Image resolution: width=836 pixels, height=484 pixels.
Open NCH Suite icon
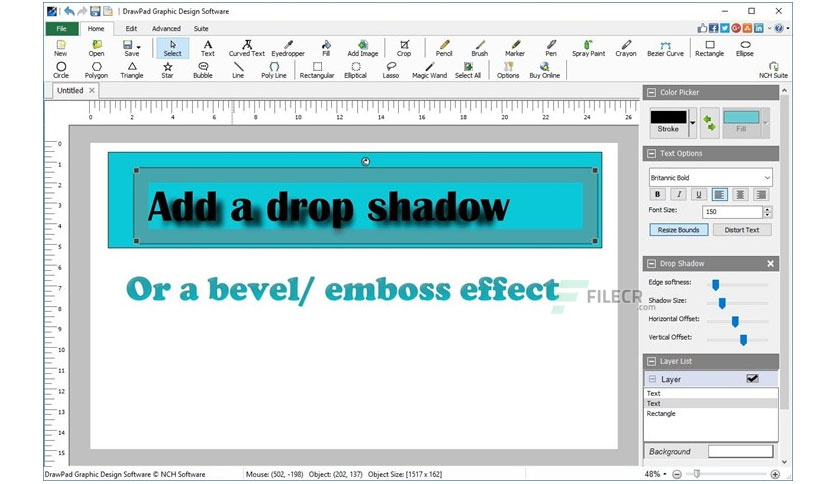click(773, 70)
